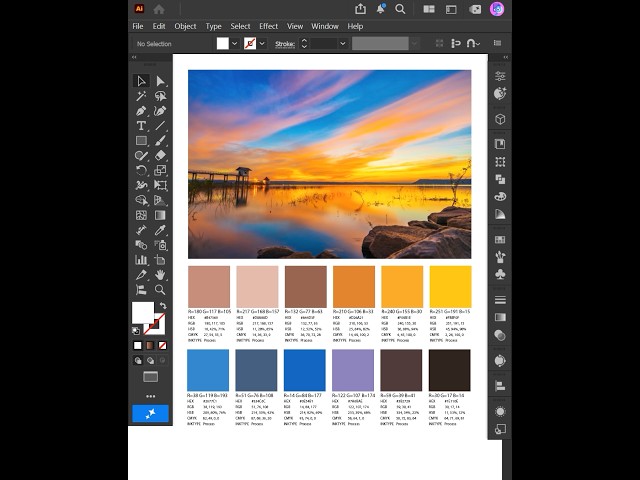Select the Free Transform tool
640x480 pixels.
160,185
